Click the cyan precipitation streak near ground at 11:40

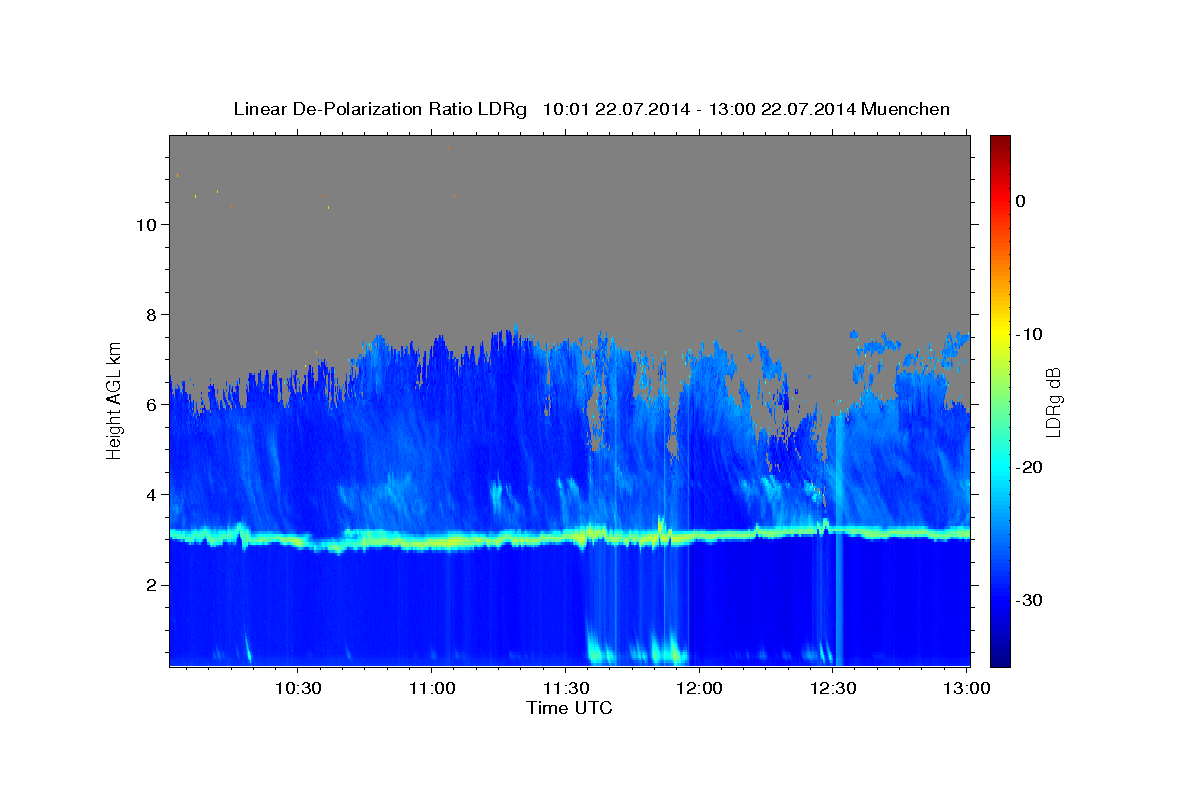point(602,650)
